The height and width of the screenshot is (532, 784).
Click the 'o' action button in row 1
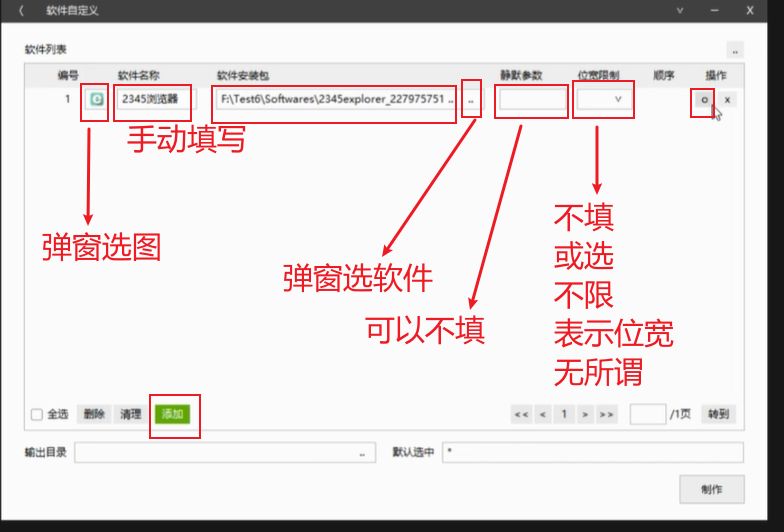click(x=704, y=100)
